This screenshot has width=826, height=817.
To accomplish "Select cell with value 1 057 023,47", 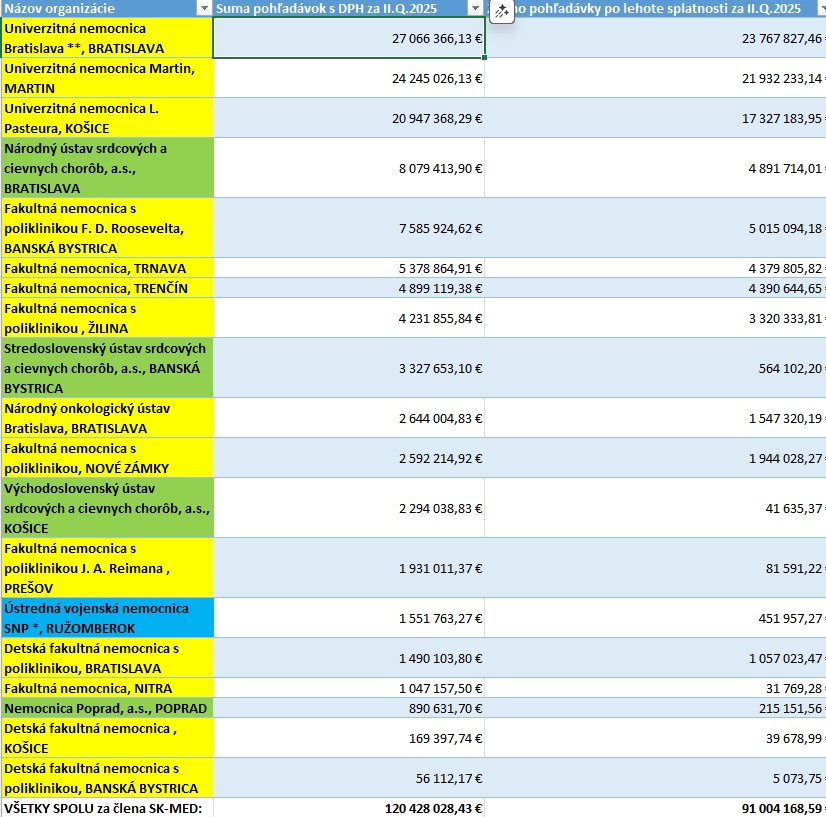I will (655, 658).
